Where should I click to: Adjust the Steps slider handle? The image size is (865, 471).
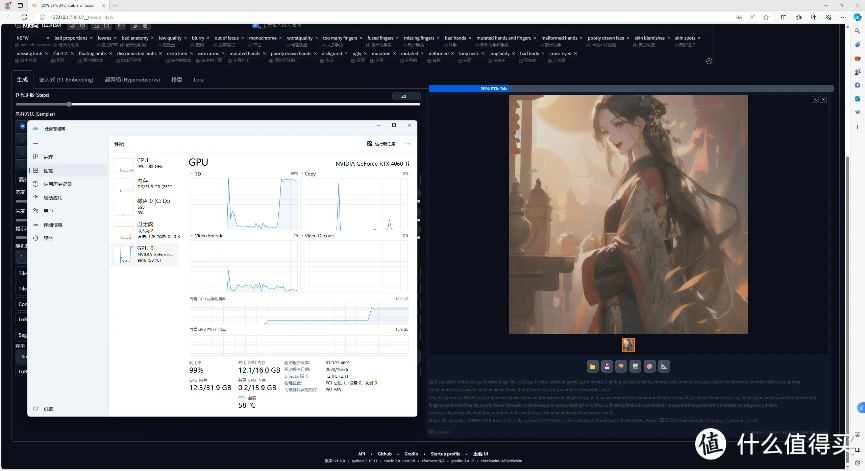(69, 104)
